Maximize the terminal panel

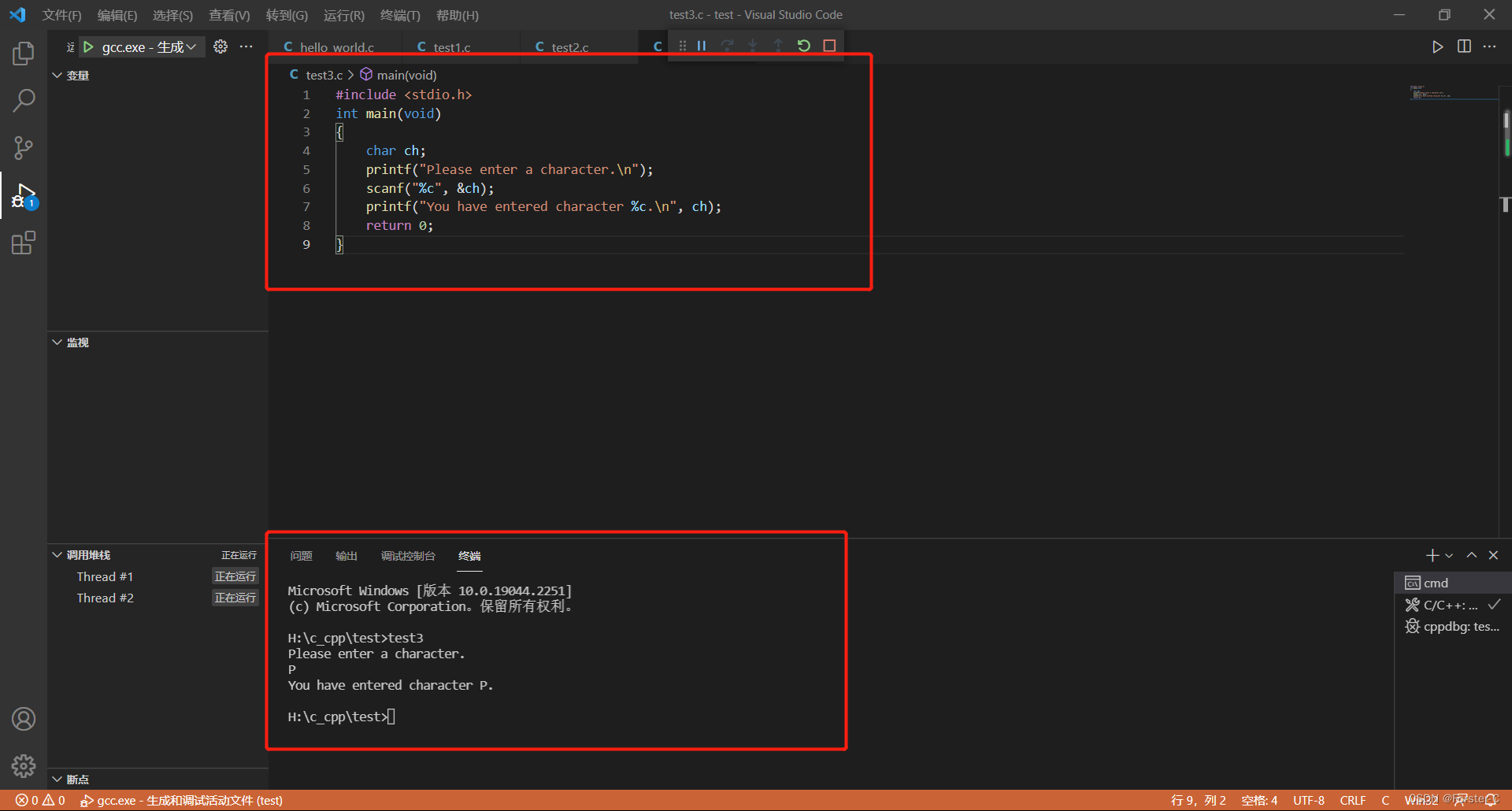[x=1471, y=555]
